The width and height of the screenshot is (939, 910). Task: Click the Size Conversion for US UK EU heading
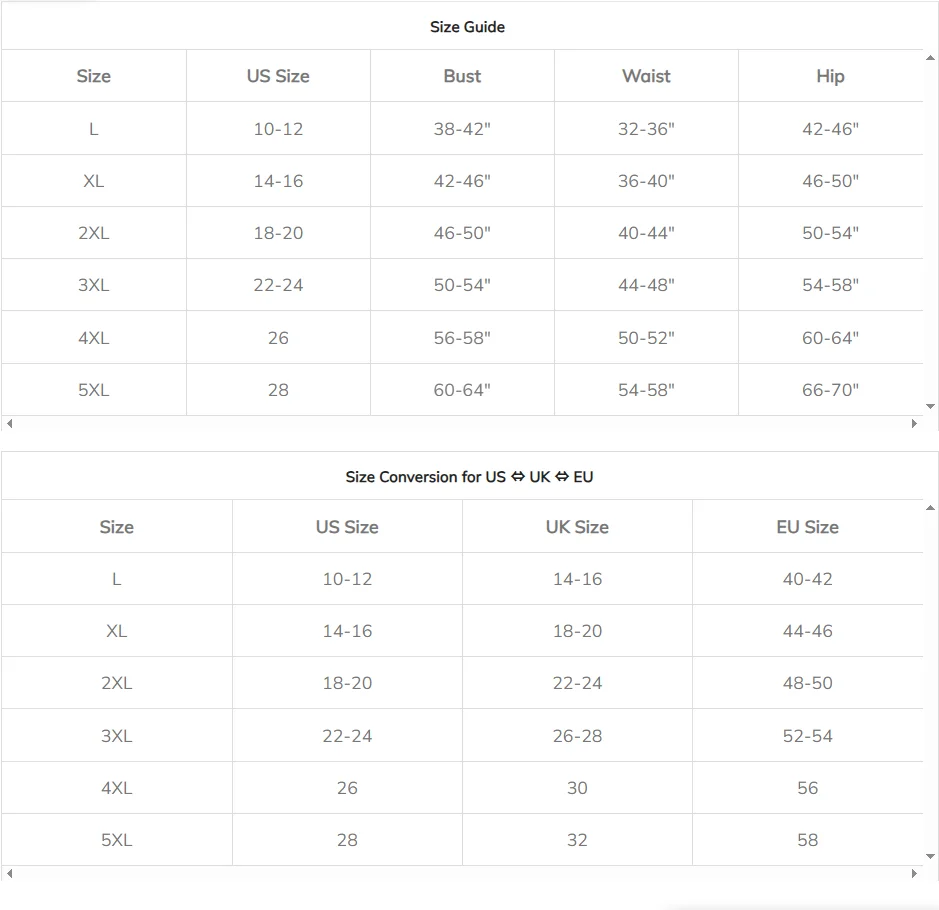[x=469, y=477]
